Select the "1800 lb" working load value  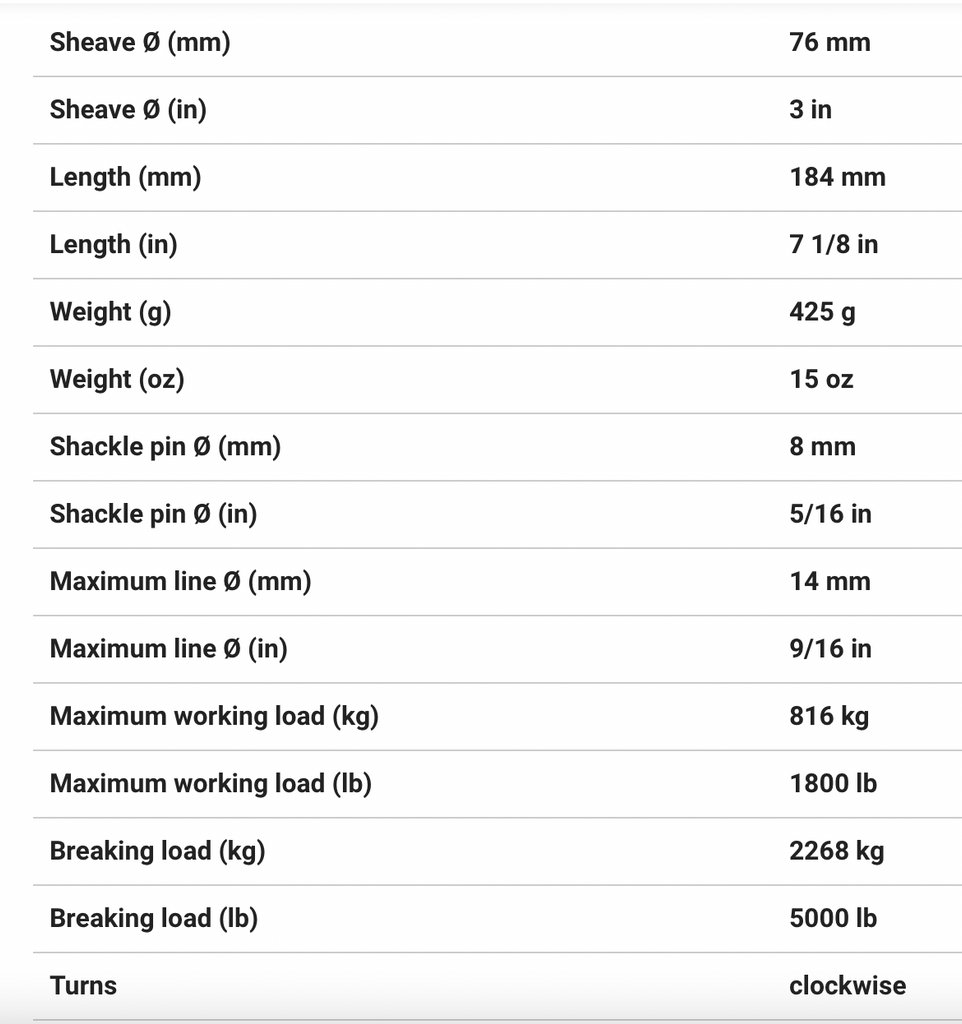832,783
